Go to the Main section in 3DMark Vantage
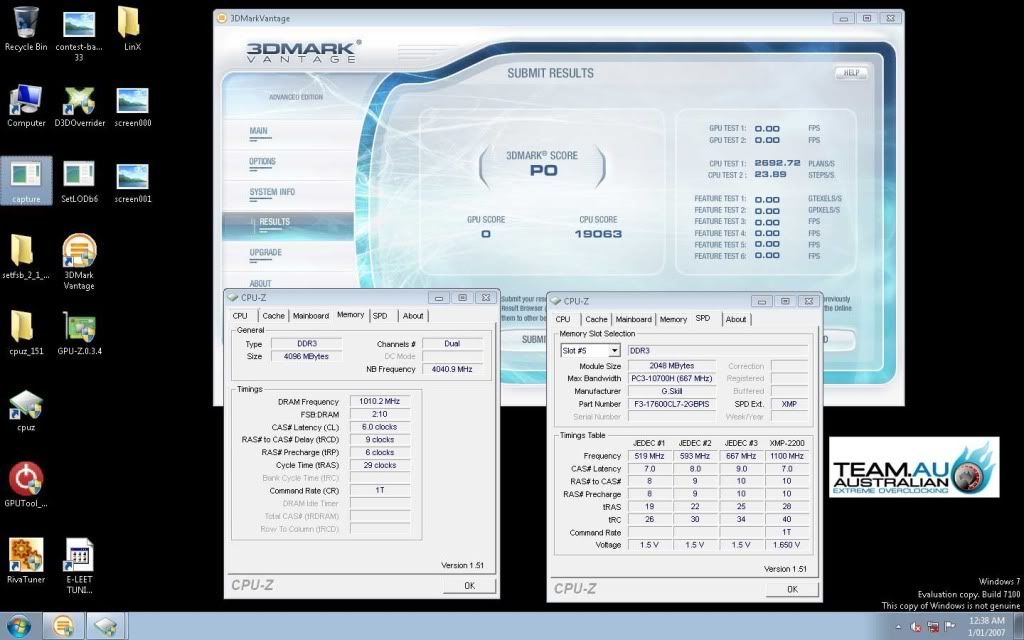This screenshot has width=1024, height=640. click(x=258, y=131)
